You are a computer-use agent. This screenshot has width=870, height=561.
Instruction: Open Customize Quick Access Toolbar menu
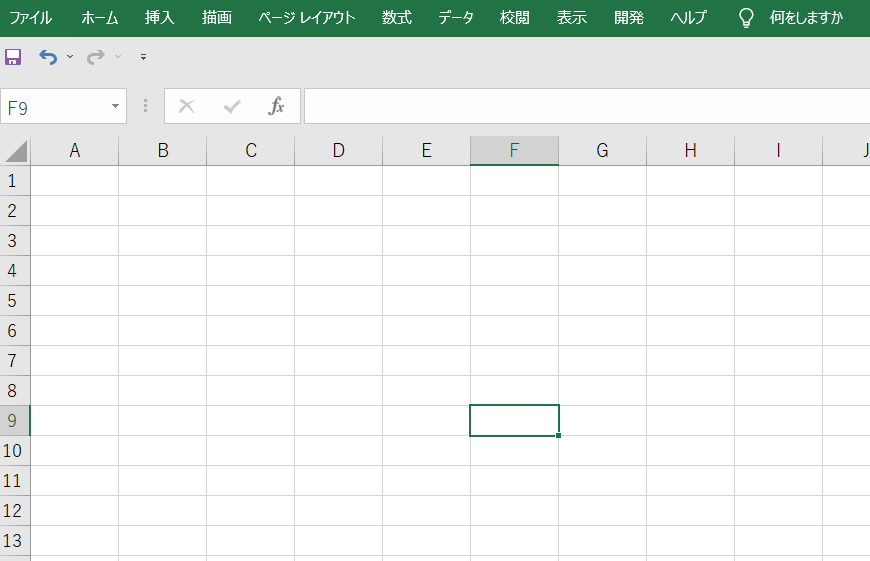pyautogui.click(x=144, y=57)
